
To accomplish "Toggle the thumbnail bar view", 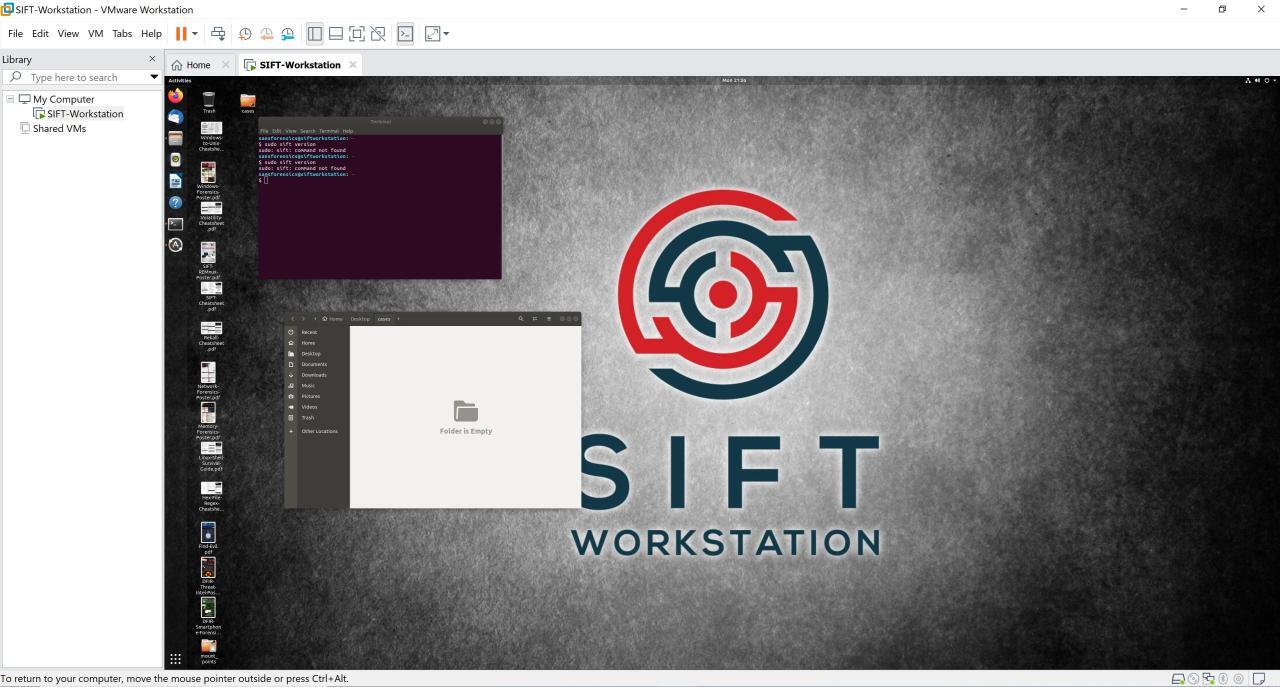I will pos(336,33).
